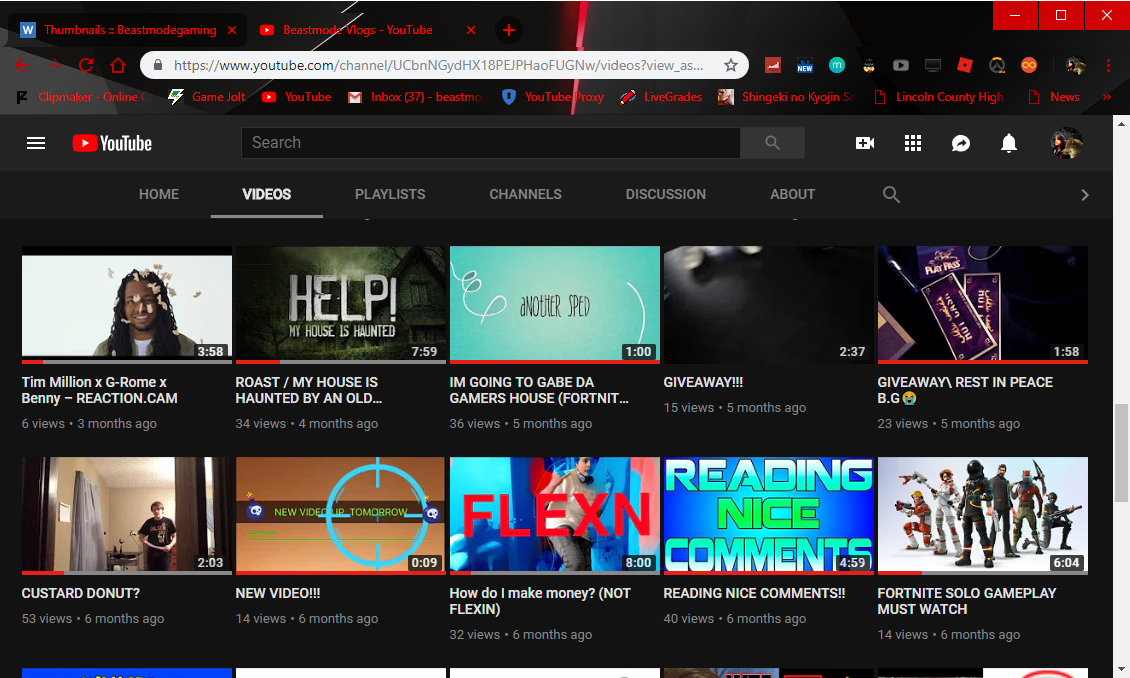The height and width of the screenshot is (678, 1130).
Task: Close the Thumbnails :: Beastmodegaming tab
Action: pyautogui.click(x=232, y=30)
